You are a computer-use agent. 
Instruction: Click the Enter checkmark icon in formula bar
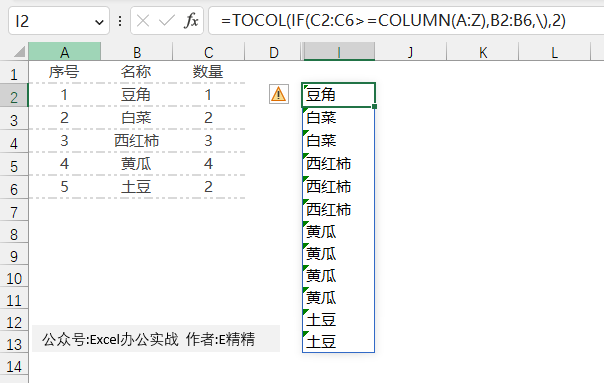click(x=166, y=21)
